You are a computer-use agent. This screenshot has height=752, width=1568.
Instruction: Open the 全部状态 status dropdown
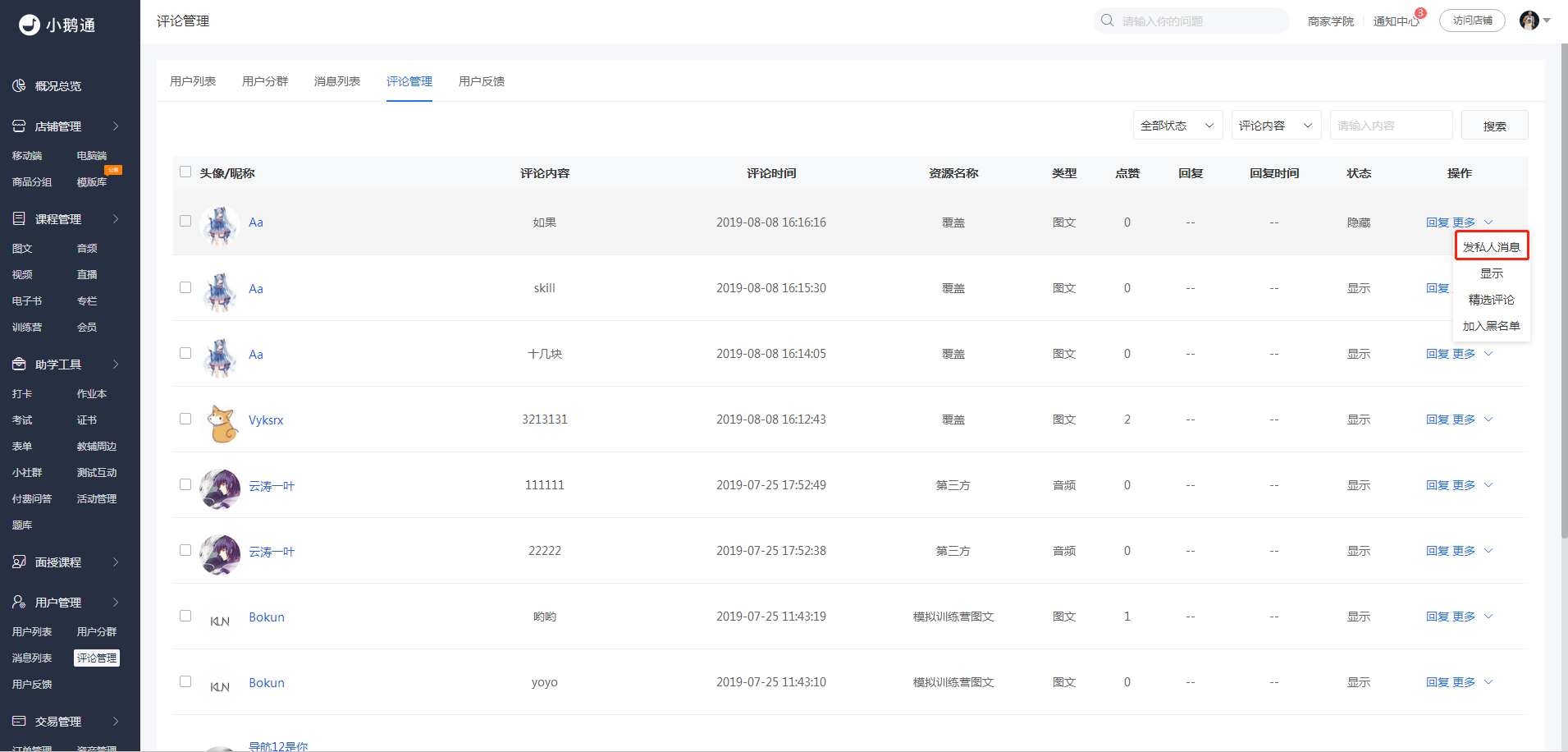click(1177, 126)
